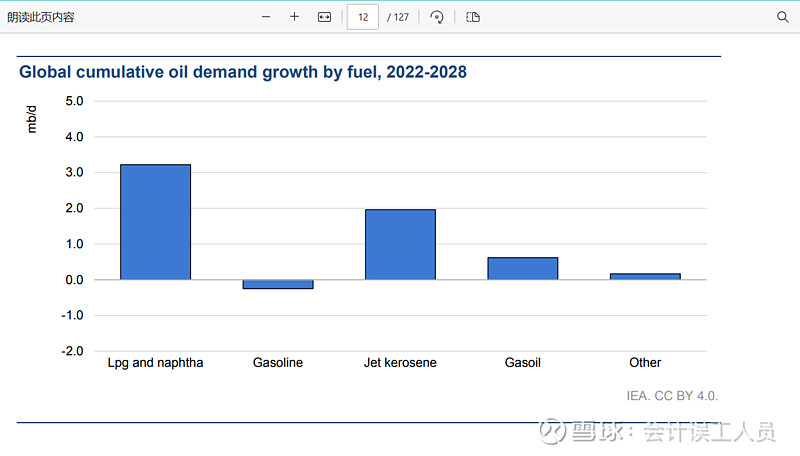
Task: Click the '3.0' y-axis value
Action: [x=74, y=172]
